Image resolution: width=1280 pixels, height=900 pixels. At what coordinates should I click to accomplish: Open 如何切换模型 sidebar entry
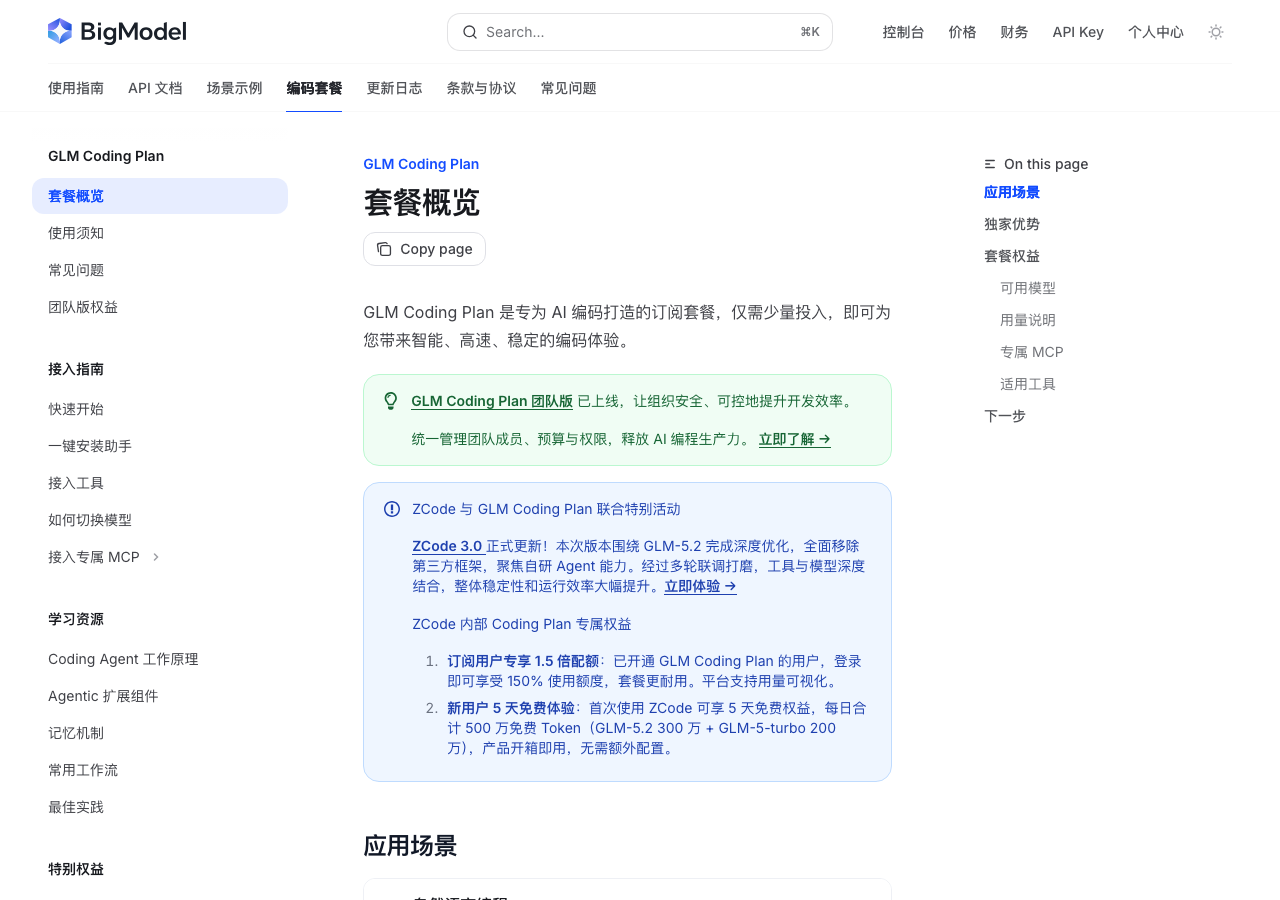coord(160,520)
